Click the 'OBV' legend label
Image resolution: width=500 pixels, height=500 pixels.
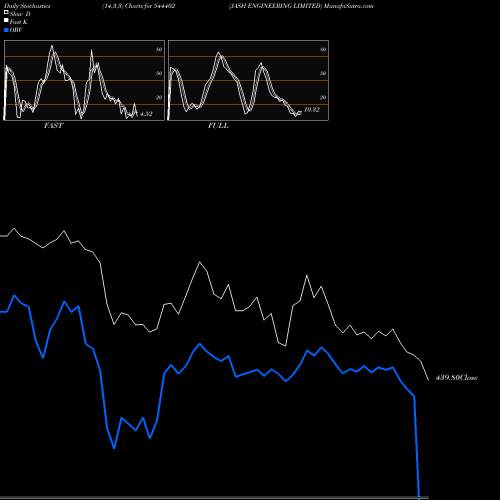16,30
